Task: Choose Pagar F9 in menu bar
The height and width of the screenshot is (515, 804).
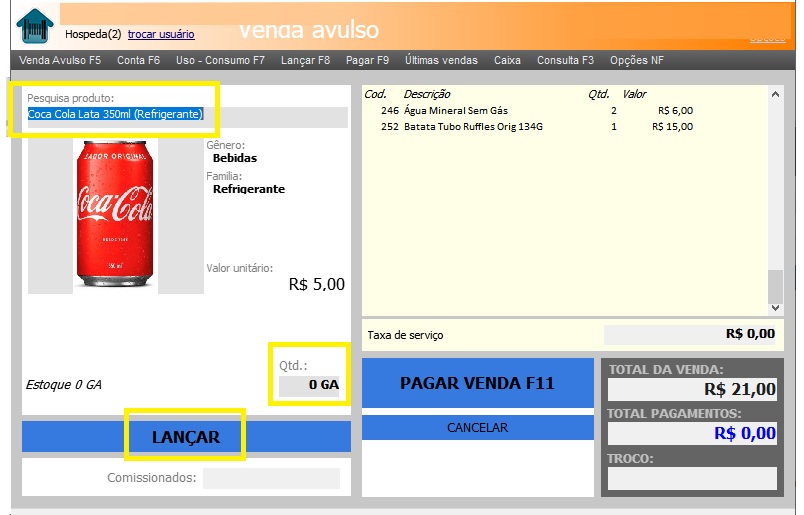Action: 367,60
